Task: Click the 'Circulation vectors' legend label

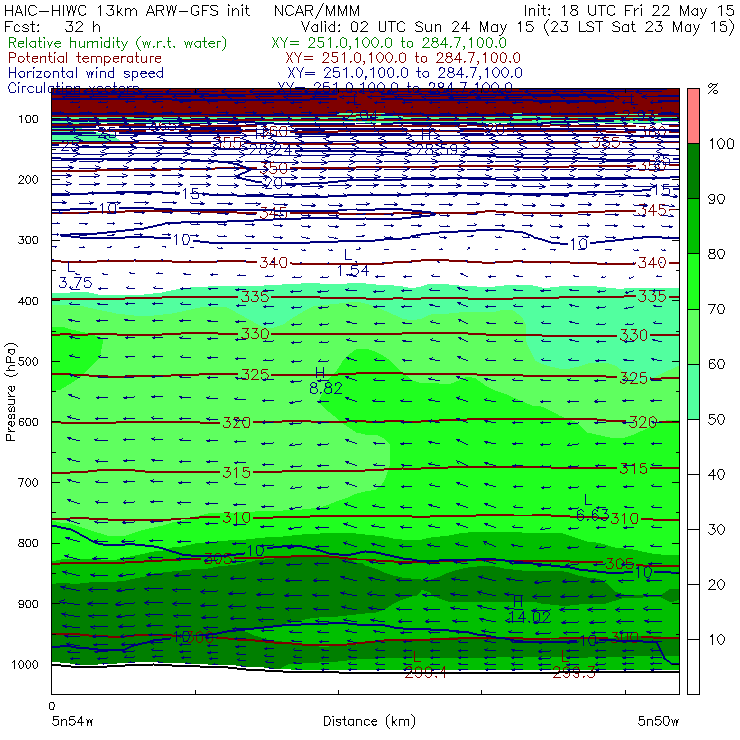Action: (x=73, y=87)
